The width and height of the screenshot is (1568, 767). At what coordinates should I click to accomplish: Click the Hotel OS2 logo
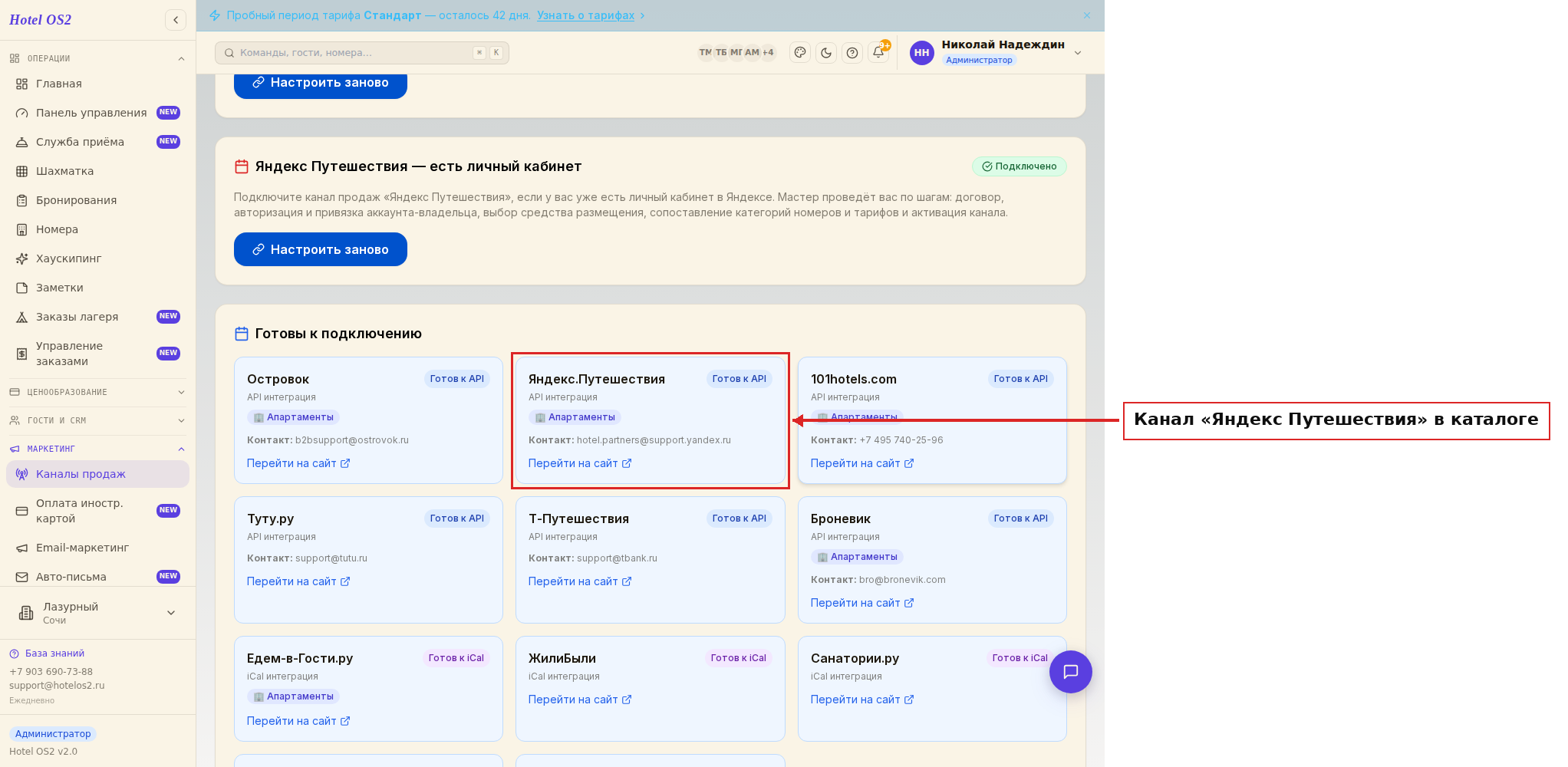pyautogui.click(x=40, y=20)
